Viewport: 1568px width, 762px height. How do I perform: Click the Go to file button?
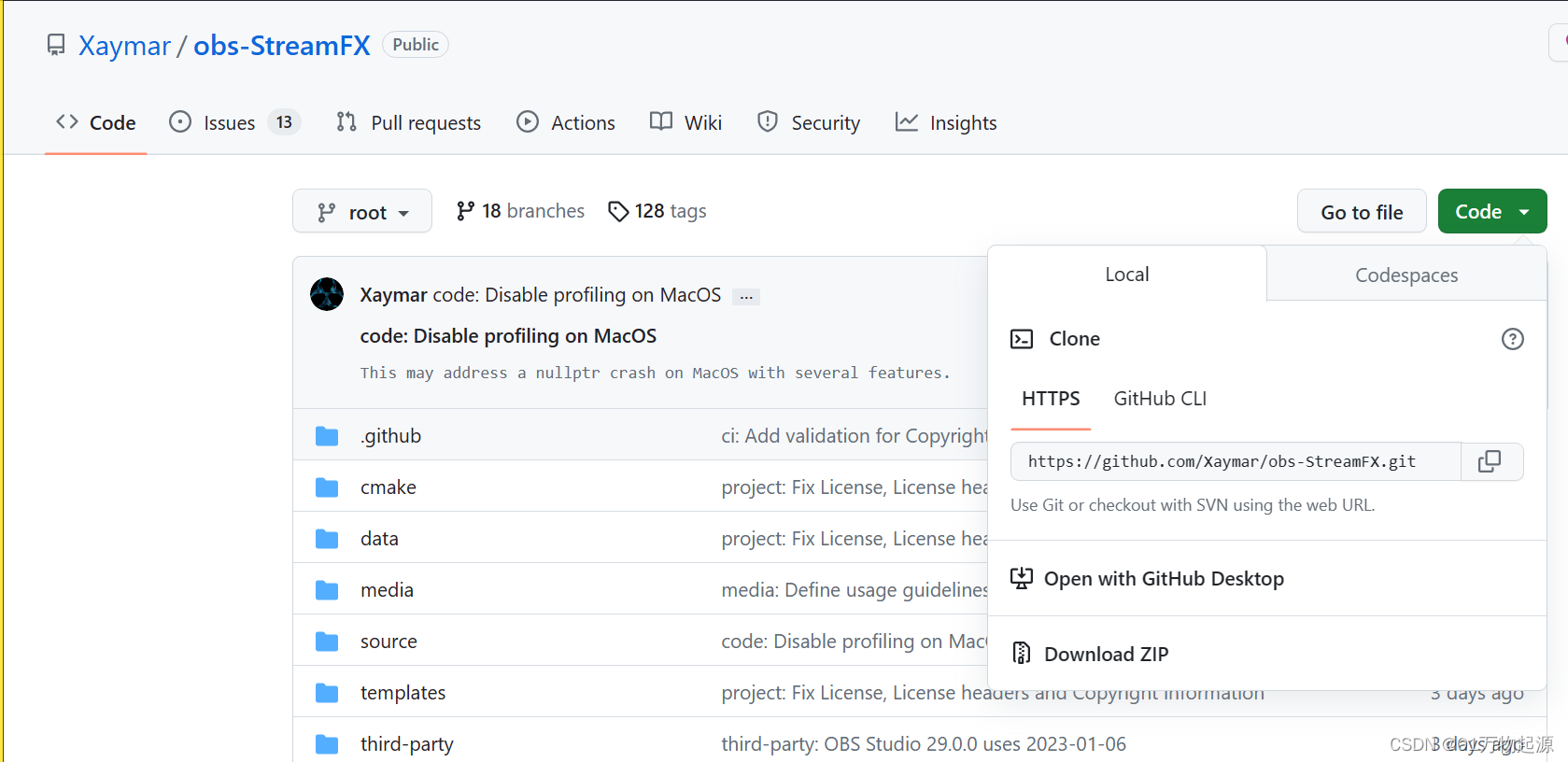1362,211
